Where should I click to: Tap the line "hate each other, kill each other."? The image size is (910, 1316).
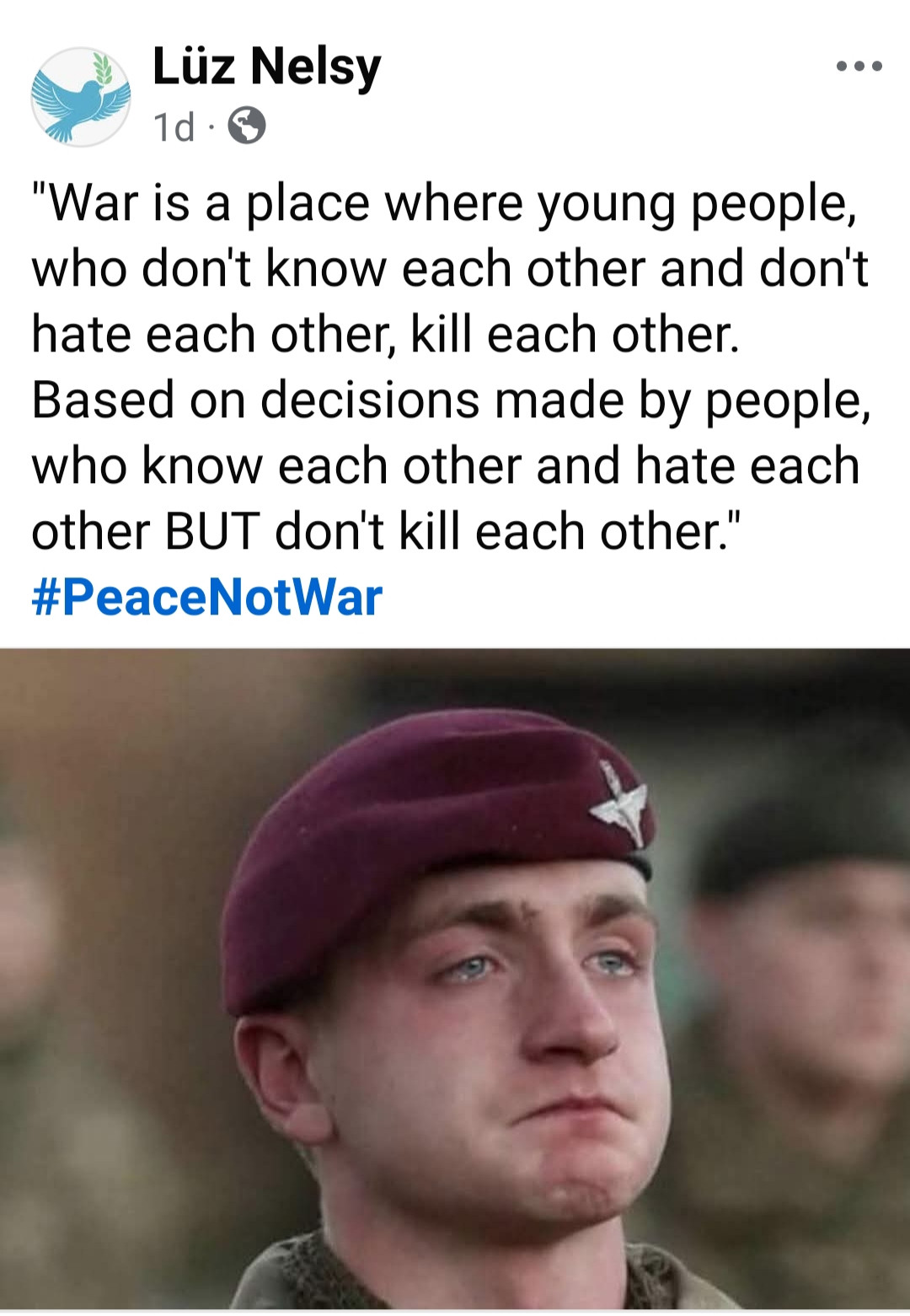(385, 335)
